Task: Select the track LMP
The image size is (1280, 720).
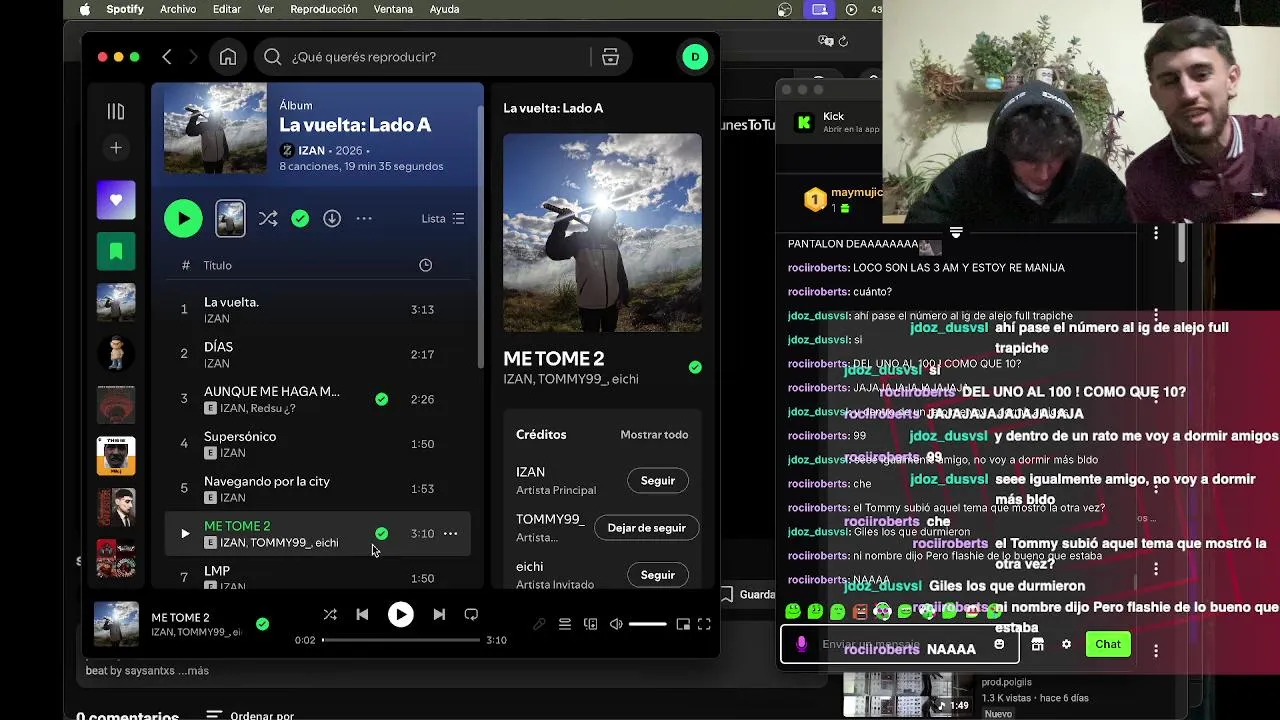Action: point(217,571)
